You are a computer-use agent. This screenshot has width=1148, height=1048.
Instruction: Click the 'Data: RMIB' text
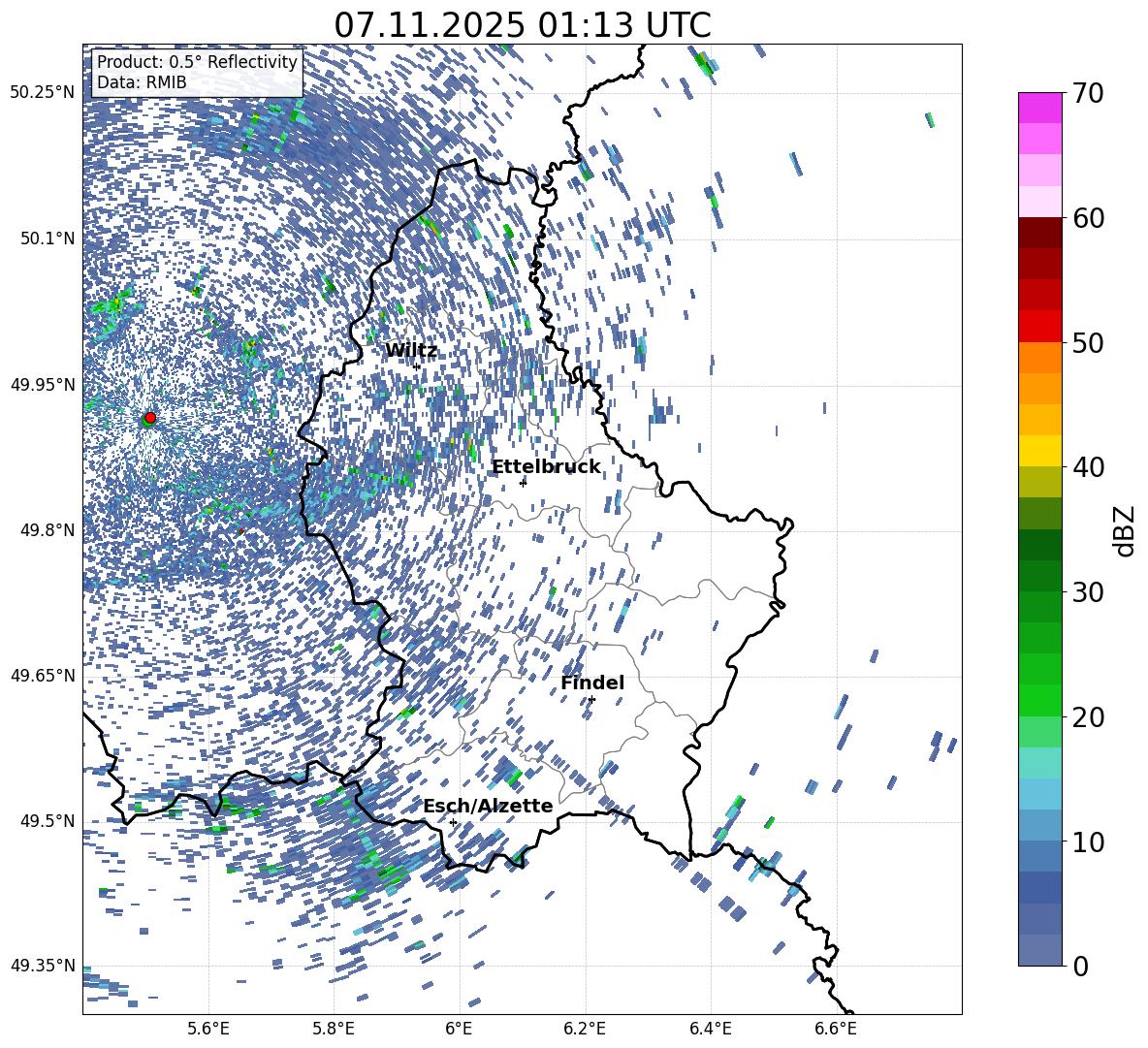(142, 82)
